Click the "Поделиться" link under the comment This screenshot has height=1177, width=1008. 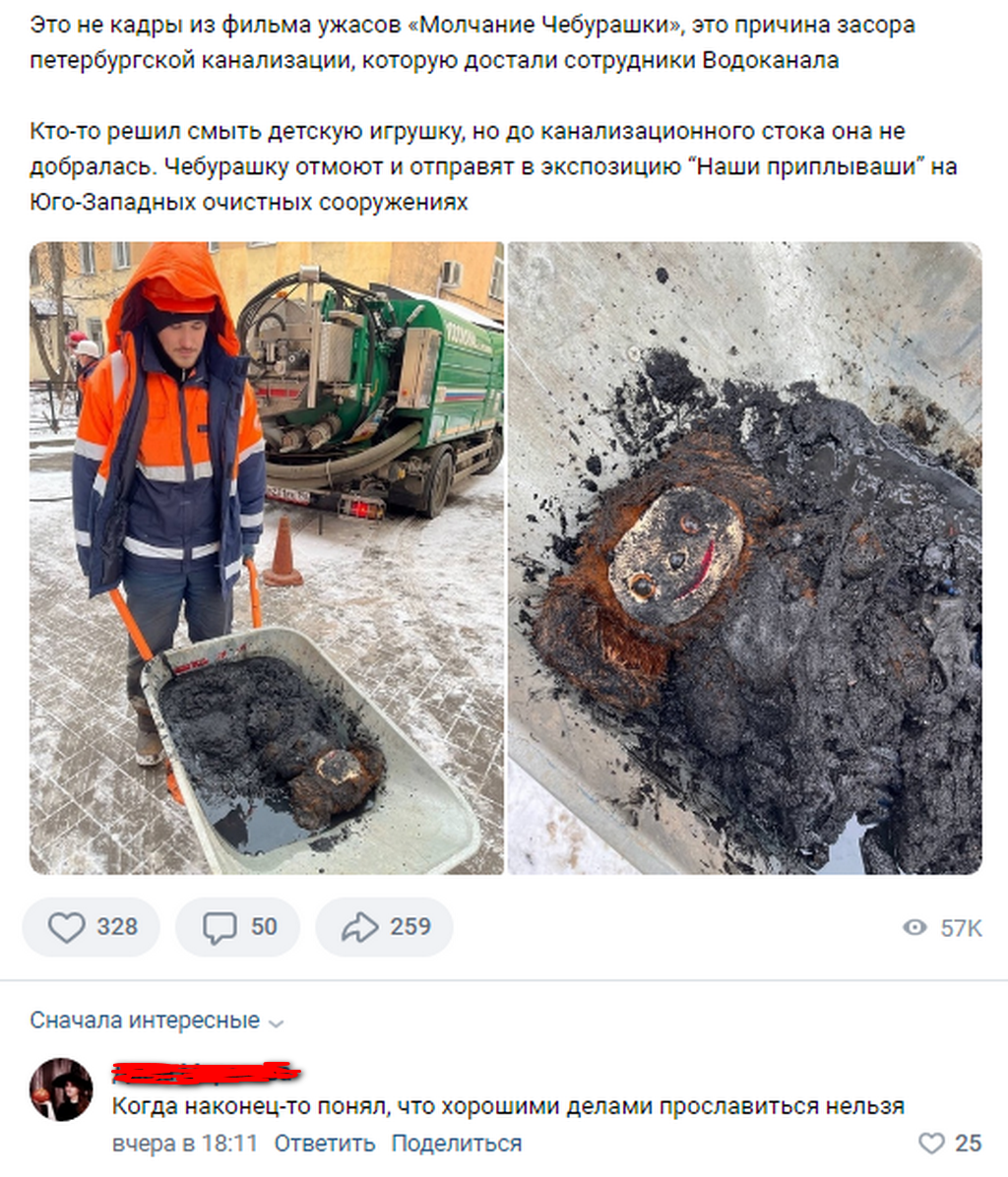point(457,1144)
